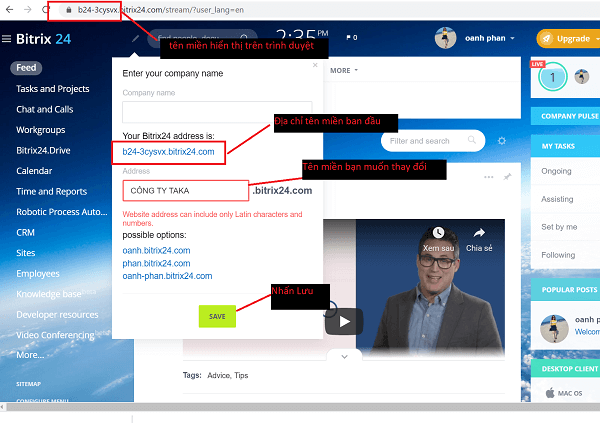Click small avatar next to LIVE circle
This screenshot has width=600, height=423.
coord(582,77)
